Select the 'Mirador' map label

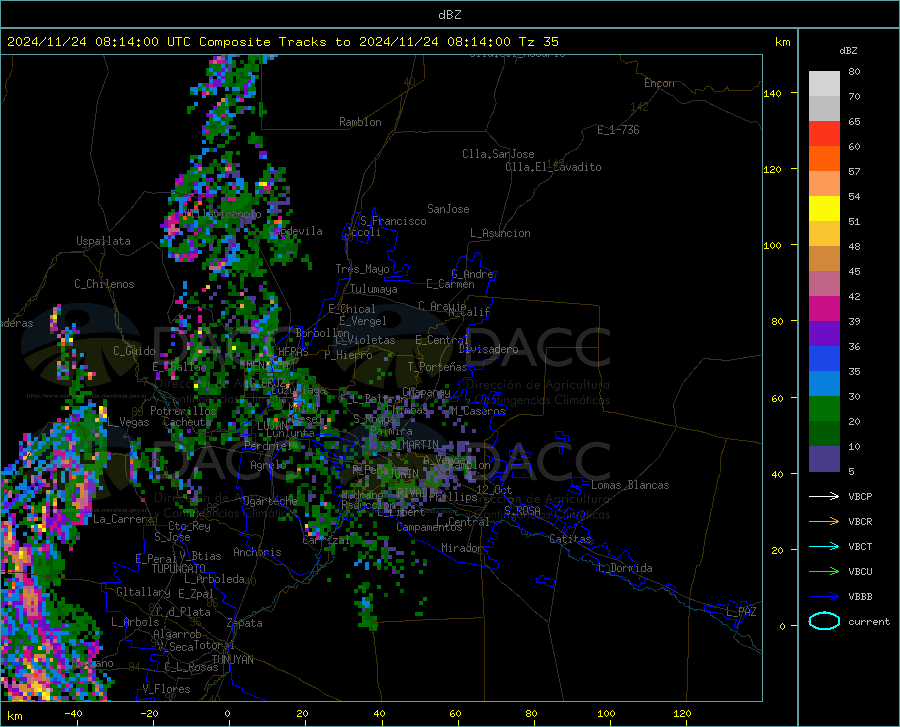[x=462, y=548]
